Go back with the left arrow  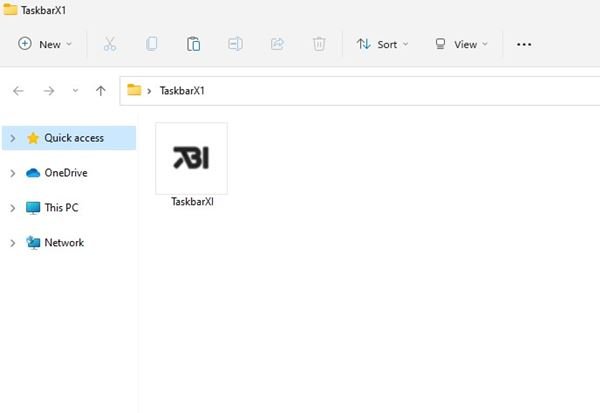click(x=18, y=91)
